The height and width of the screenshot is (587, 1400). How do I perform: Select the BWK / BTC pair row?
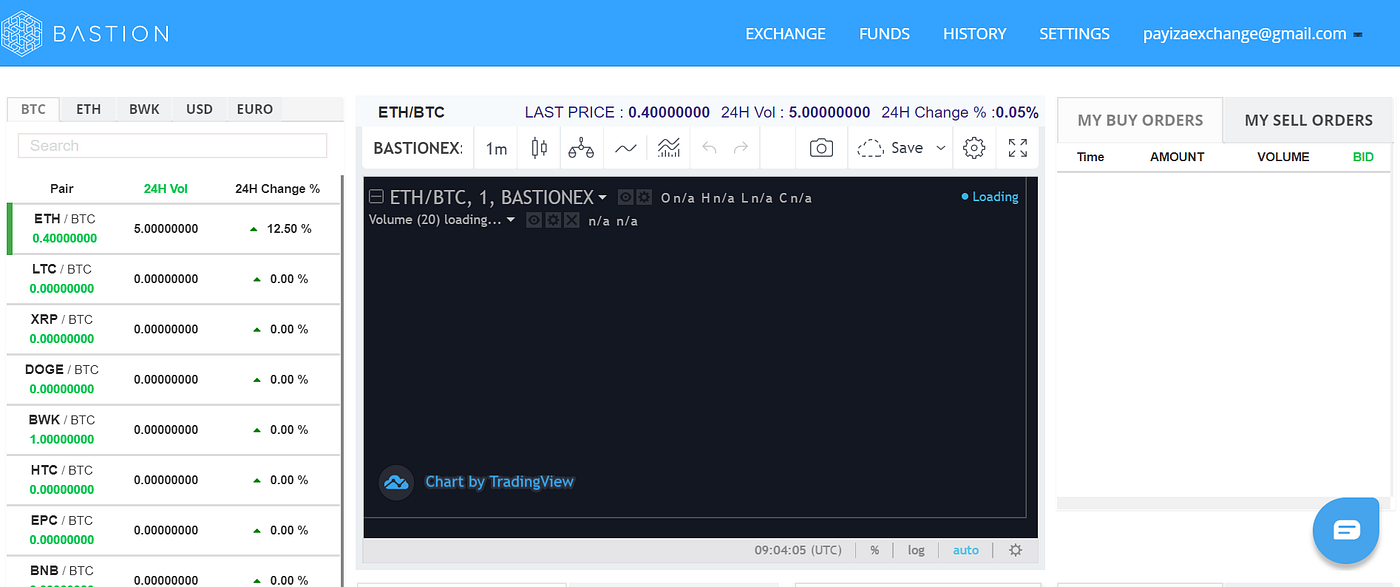(173, 429)
